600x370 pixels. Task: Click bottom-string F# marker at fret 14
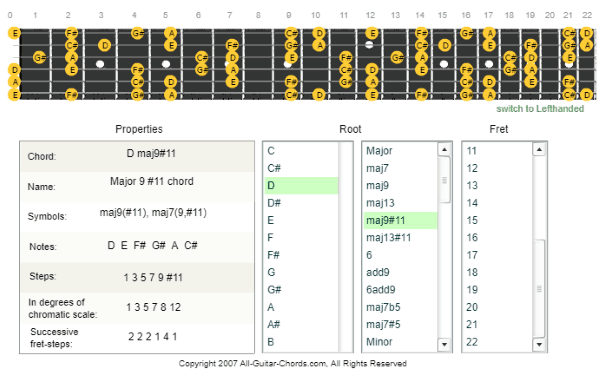coord(421,95)
